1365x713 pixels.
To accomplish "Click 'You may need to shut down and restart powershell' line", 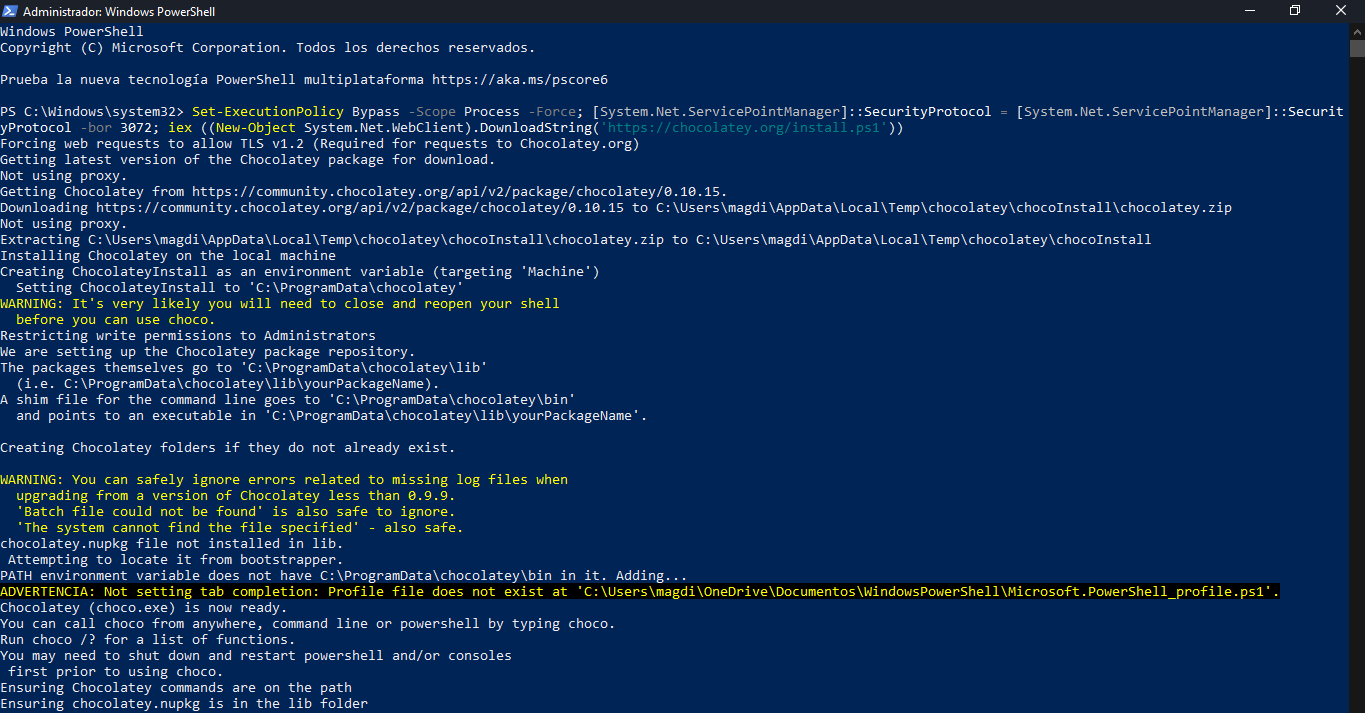I will coord(256,656).
